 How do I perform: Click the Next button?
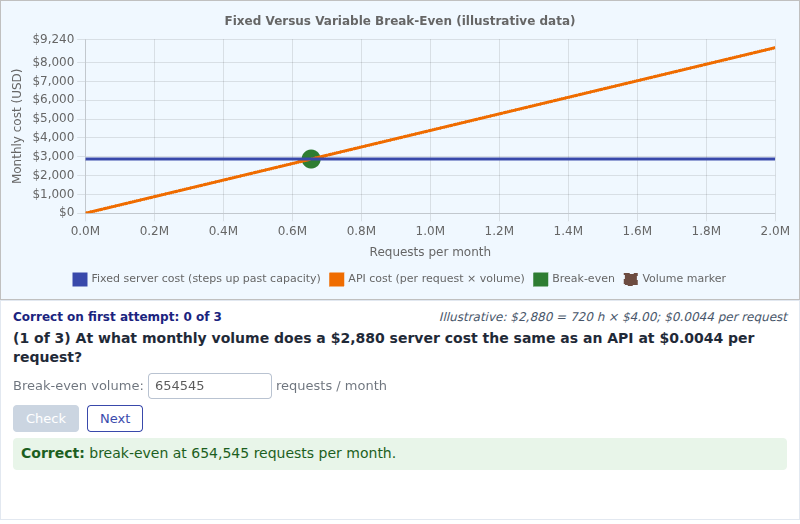115,418
